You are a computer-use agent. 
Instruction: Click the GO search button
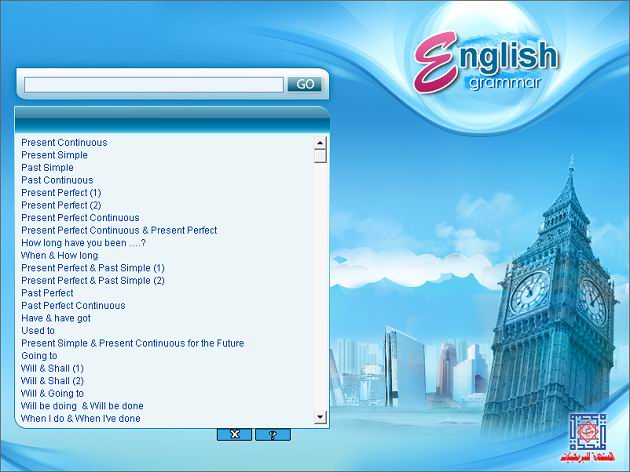(x=305, y=84)
